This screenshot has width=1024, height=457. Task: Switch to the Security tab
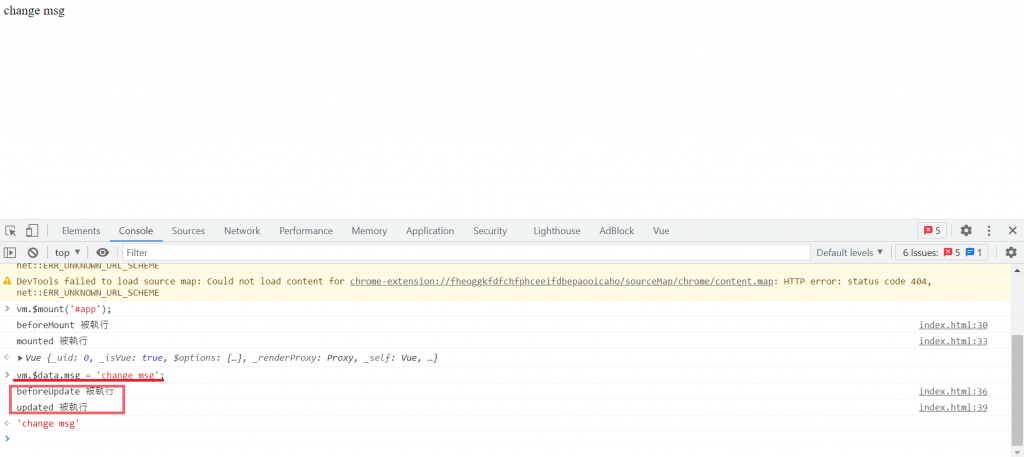[x=490, y=230]
